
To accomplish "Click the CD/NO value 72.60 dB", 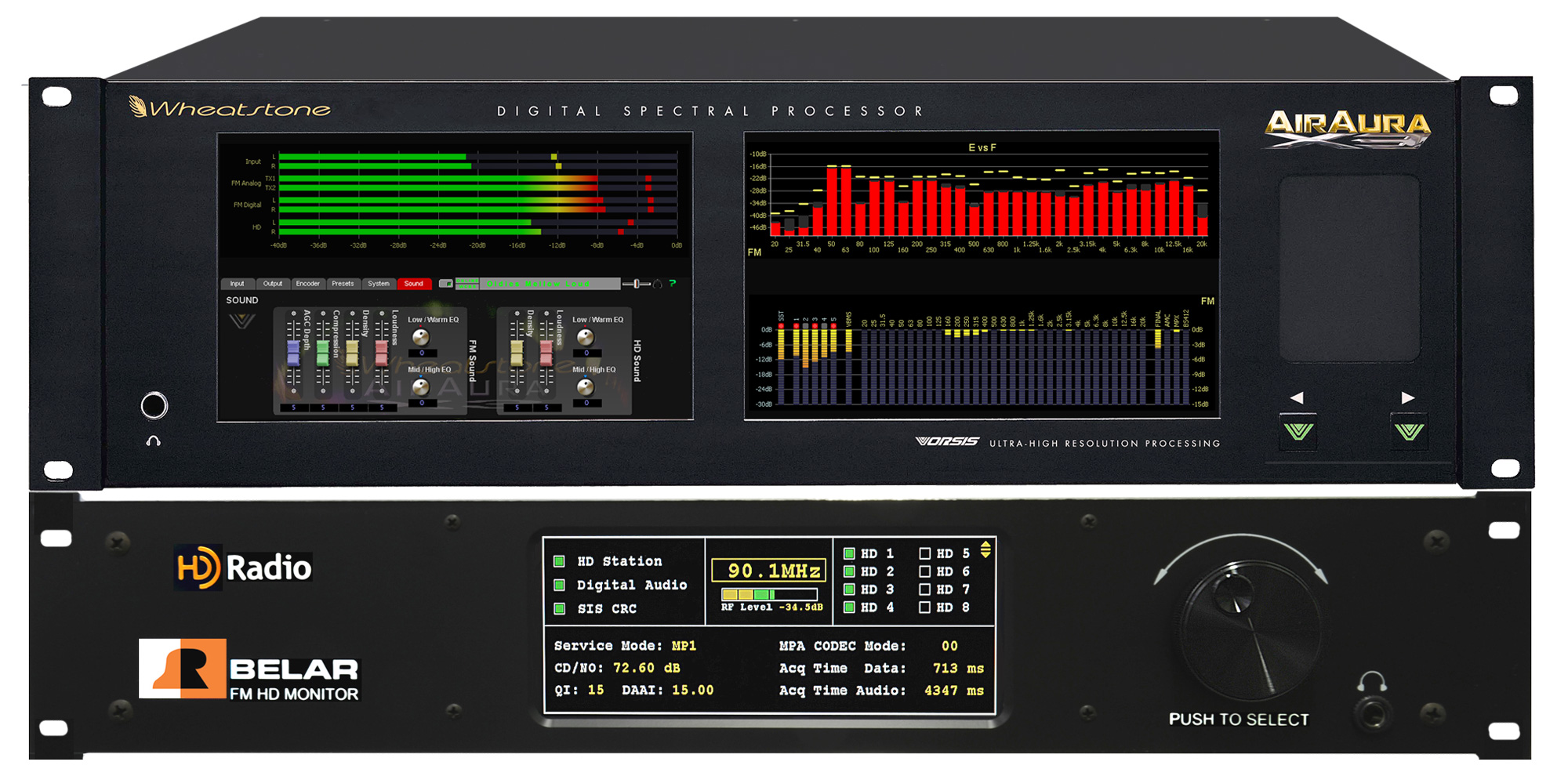I will point(647,669).
